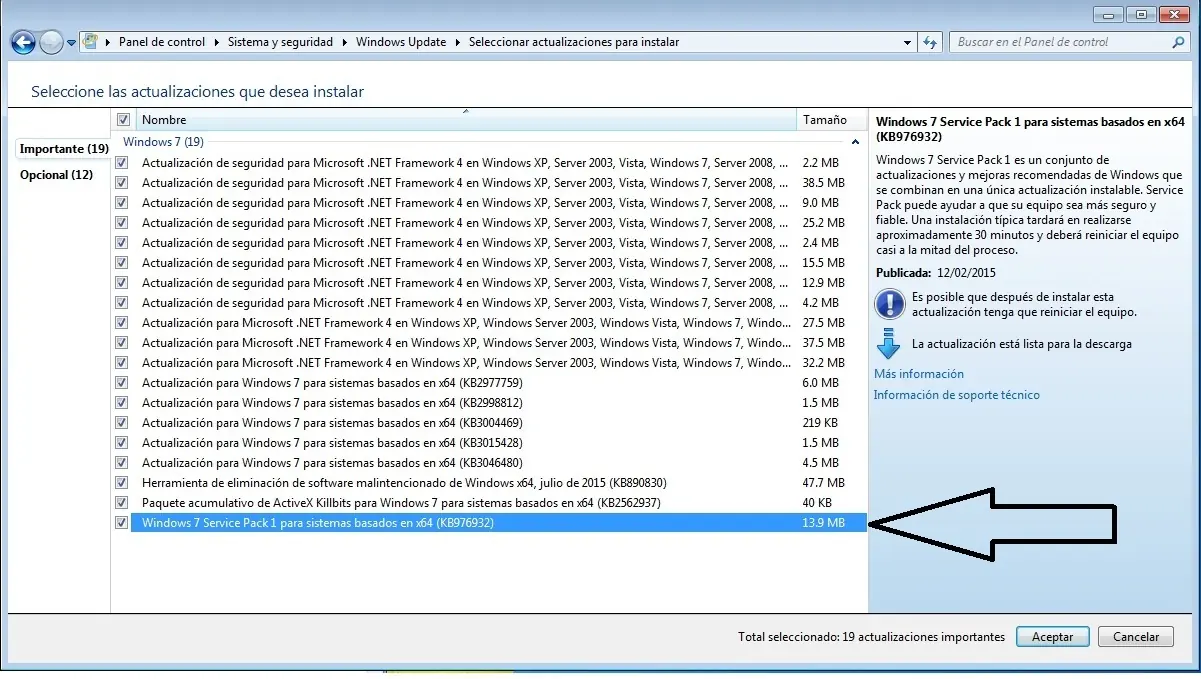This screenshot has width=1201, height=679.
Task: Go to Panel de control breadcrumb
Action: 162,42
